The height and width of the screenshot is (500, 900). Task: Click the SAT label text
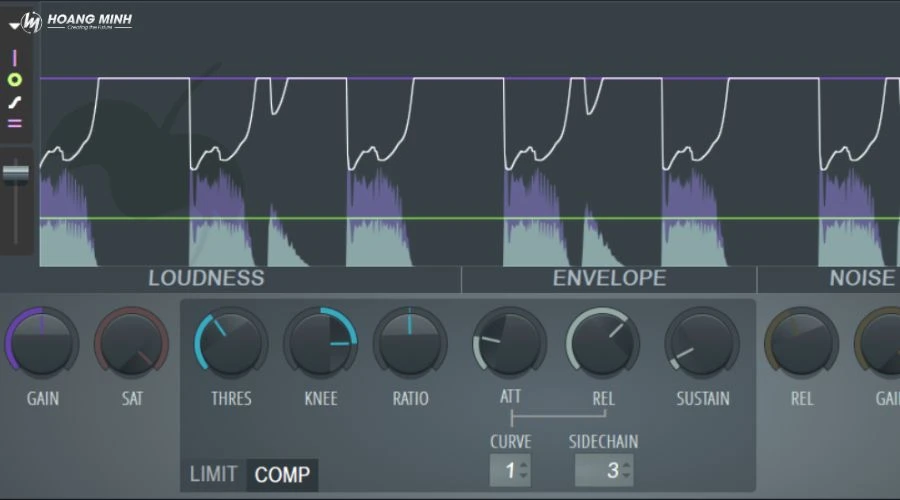tap(131, 398)
